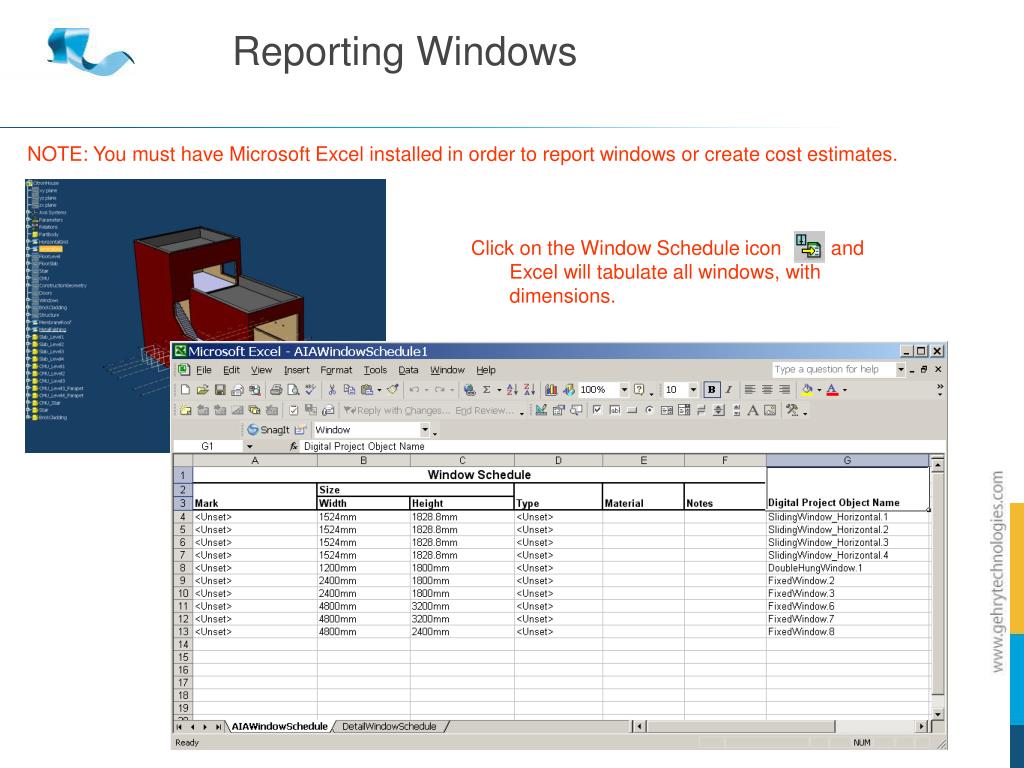This screenshot has width=1024, height=768.
Task: Switch to the DetailWindowSchedule sheet tab
Action: tap(389, 726)
